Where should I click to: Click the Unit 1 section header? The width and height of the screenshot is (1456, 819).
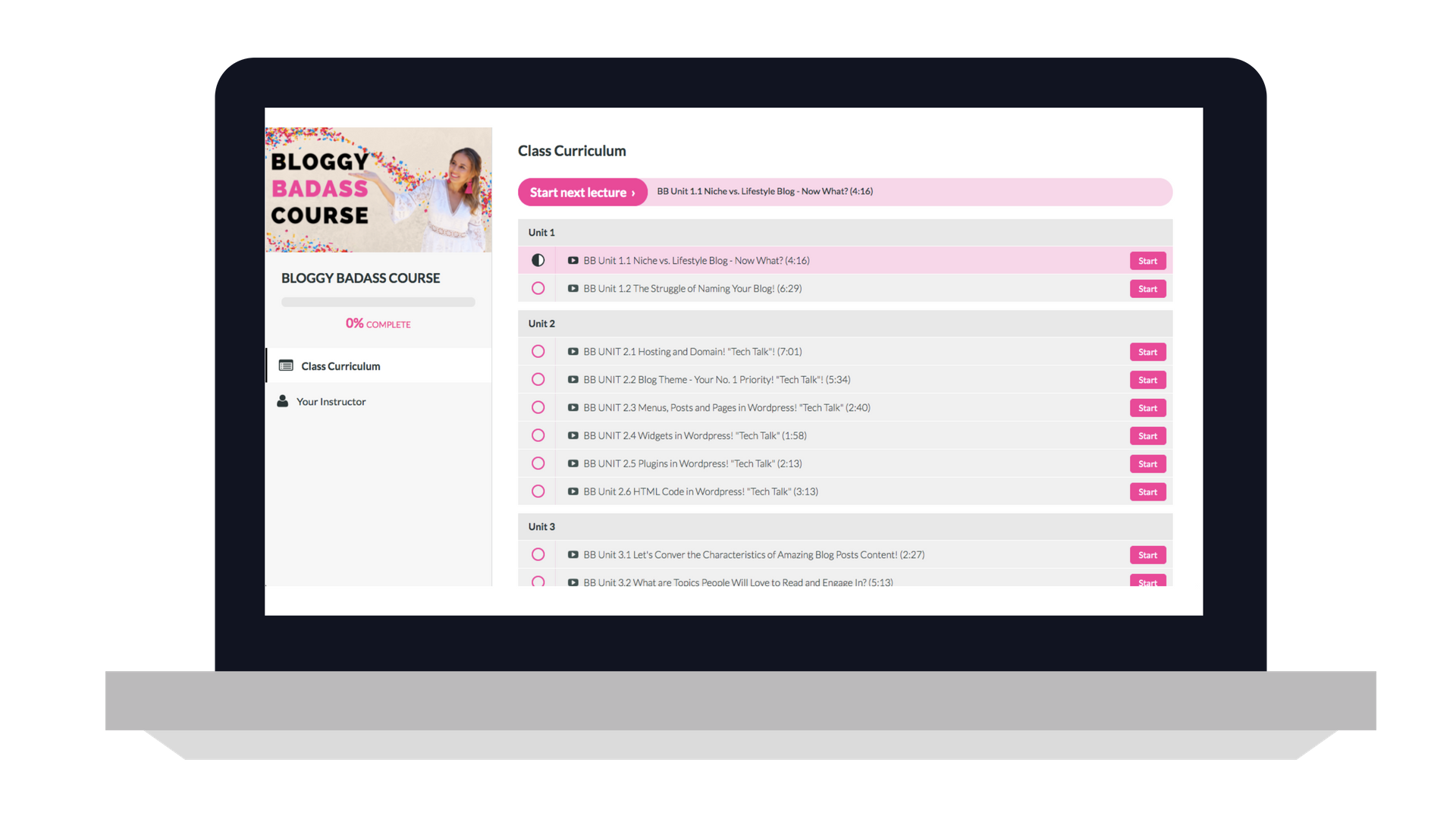pyautogui.click(x=845, y=232)
